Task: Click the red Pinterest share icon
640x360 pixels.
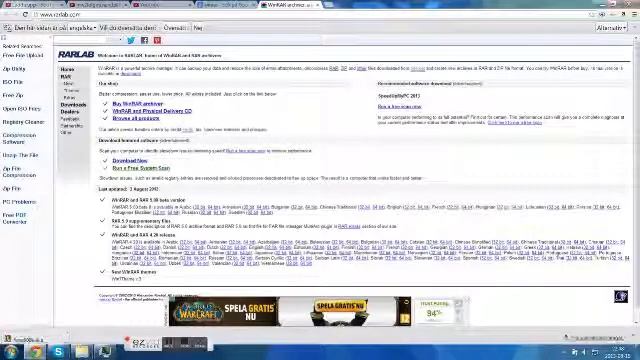Action: (x=157, y=40)
